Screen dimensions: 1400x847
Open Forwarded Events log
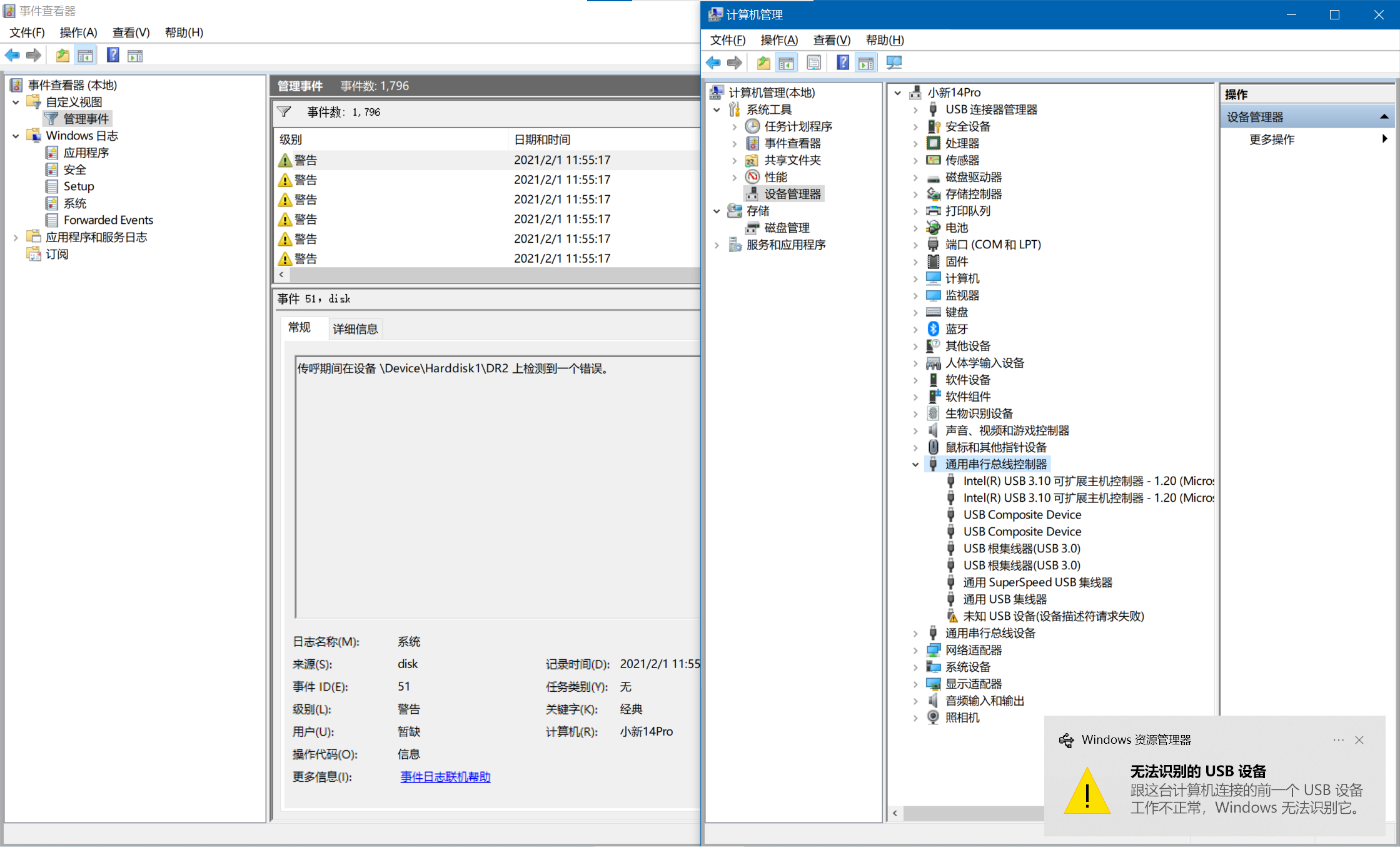point(108,220)
